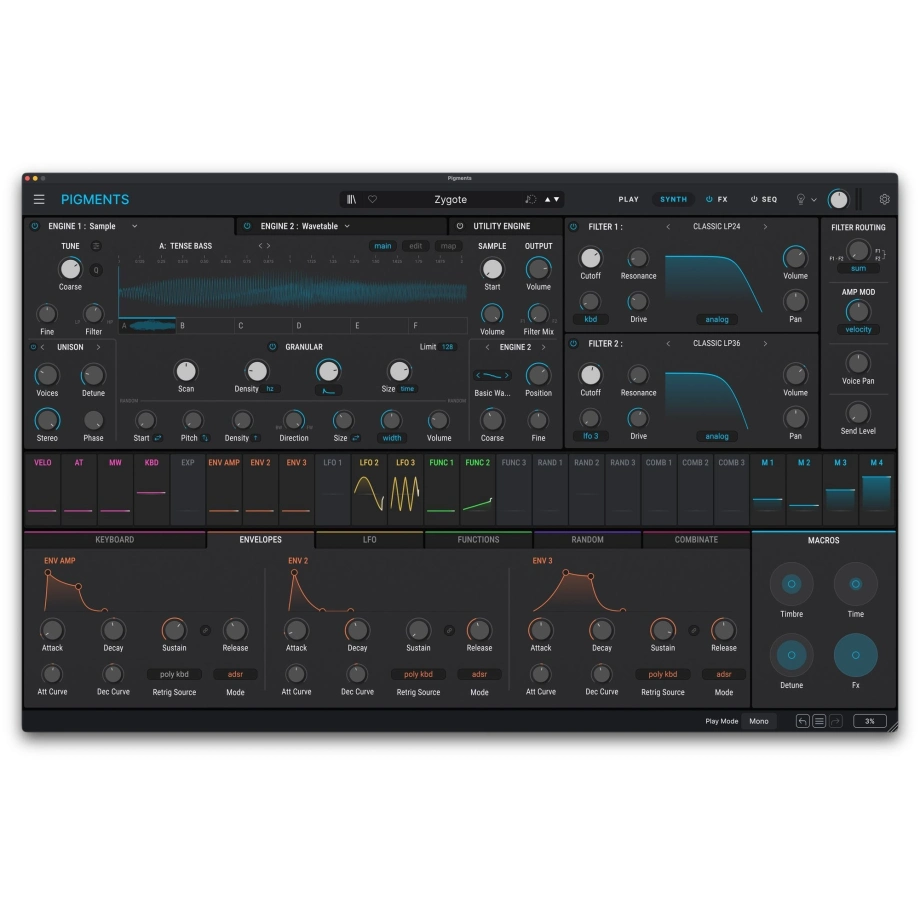This screenshot has width=920, height=920.
Task: Click the granular Limit 128 value field
Action: [x=448, y=347]
